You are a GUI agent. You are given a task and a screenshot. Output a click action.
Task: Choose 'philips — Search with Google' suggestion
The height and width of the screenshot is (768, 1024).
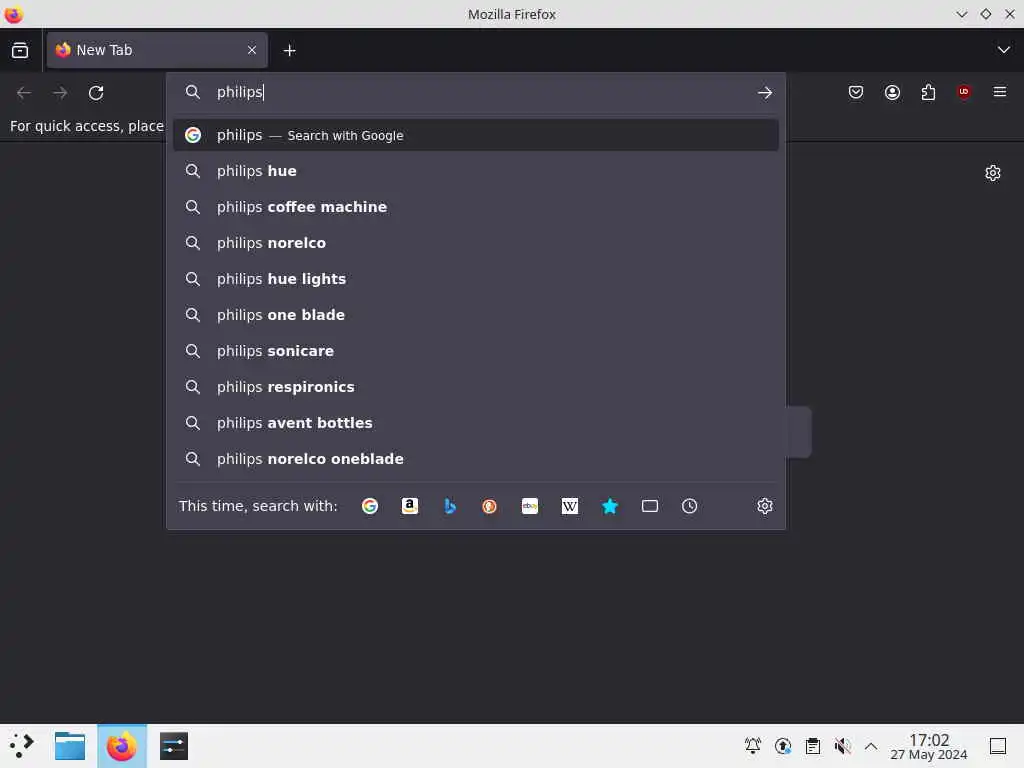click(x=475, y=135)
